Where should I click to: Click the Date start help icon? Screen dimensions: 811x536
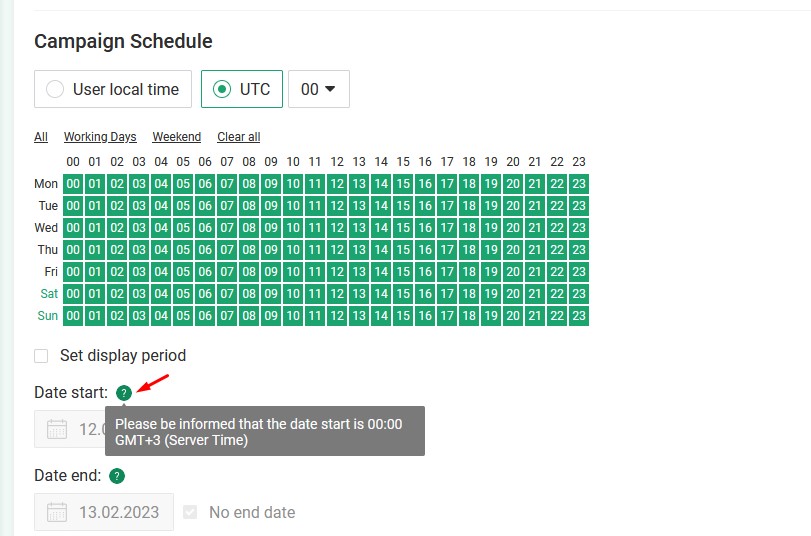tap(124, 393)
